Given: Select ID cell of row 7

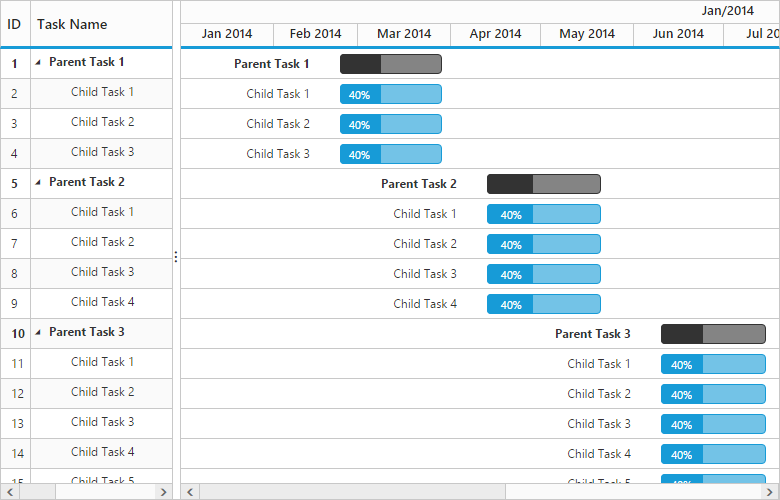Looking at the screenshot, I should pos(15,243).
